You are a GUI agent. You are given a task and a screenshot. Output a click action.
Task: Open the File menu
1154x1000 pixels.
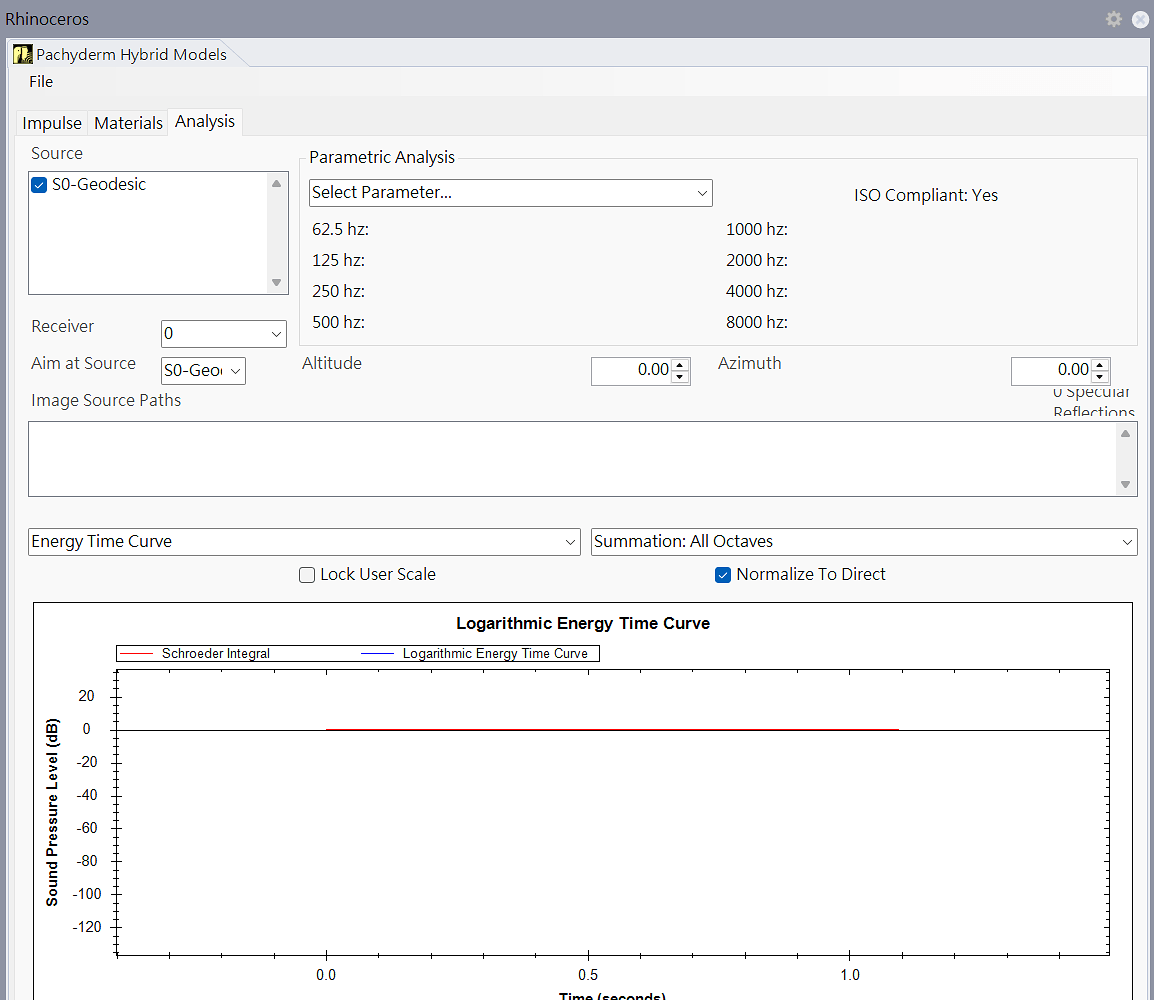(x=41, y=82)
